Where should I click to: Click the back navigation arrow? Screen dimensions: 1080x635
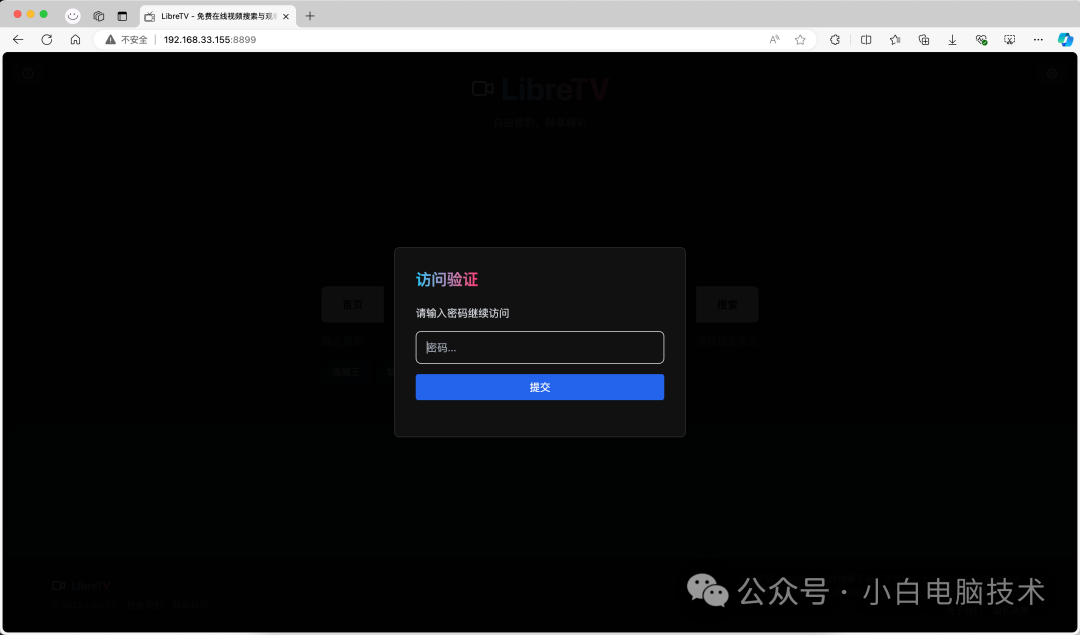tap(17, 39)
